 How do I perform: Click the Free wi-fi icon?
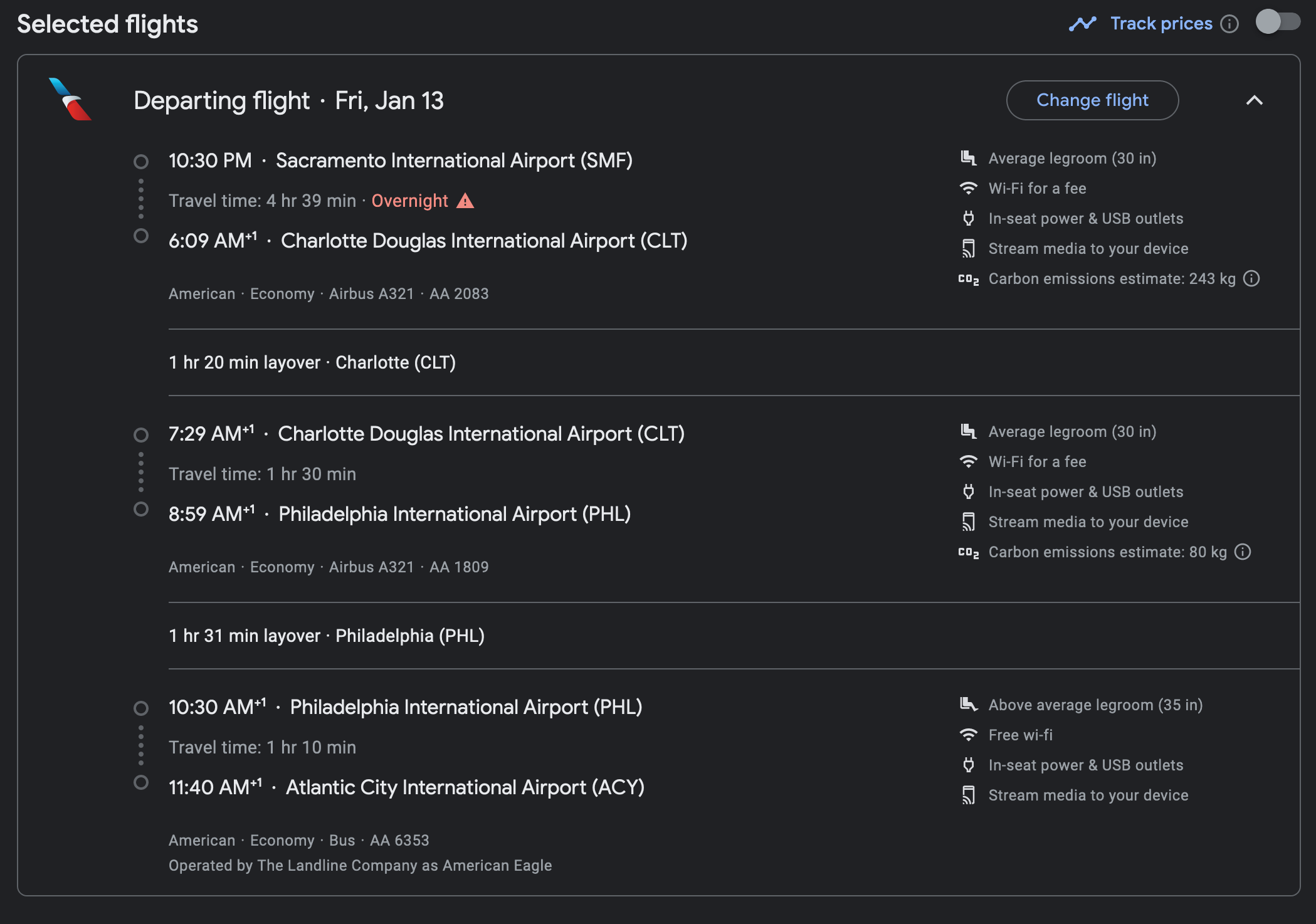[969, 735]
